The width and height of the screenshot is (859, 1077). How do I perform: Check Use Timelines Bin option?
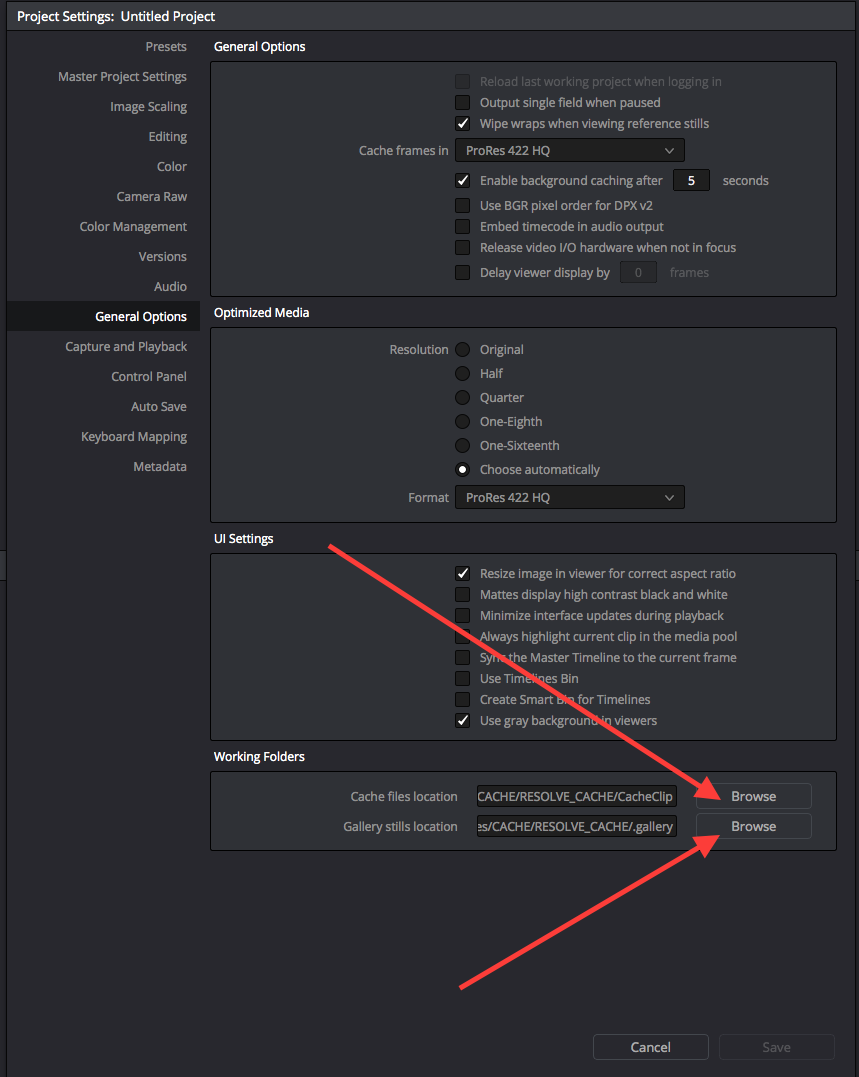[463, 679]
